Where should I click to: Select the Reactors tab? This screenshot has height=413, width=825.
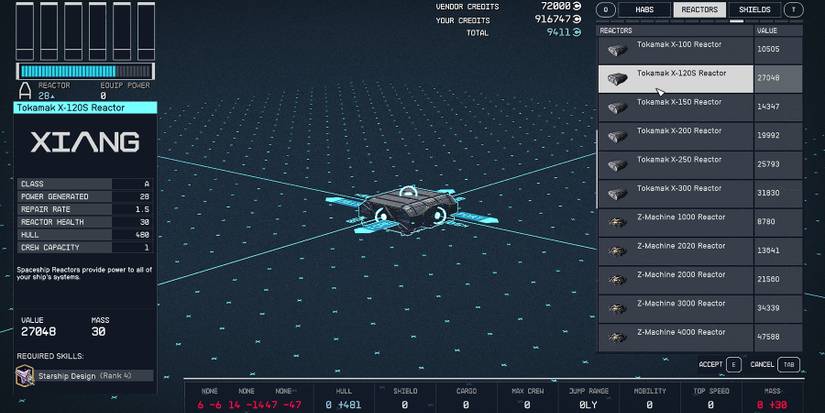[x=699, y=10]
